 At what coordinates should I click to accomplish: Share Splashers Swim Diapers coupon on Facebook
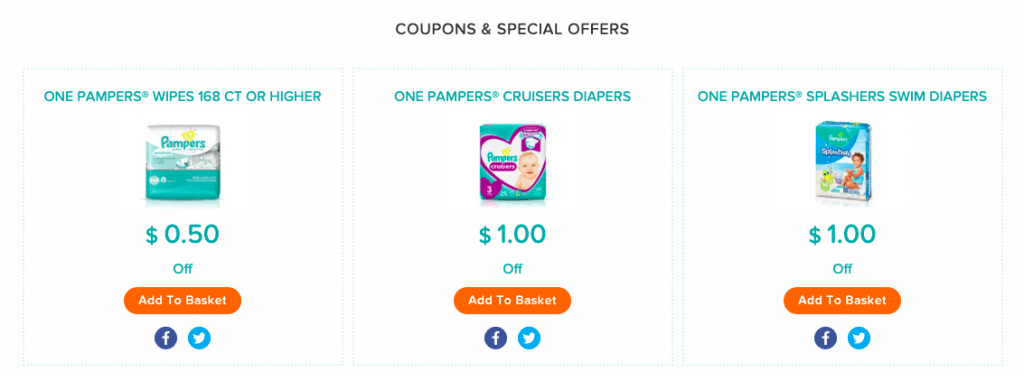pyautogui.click(x=825, y=338)
